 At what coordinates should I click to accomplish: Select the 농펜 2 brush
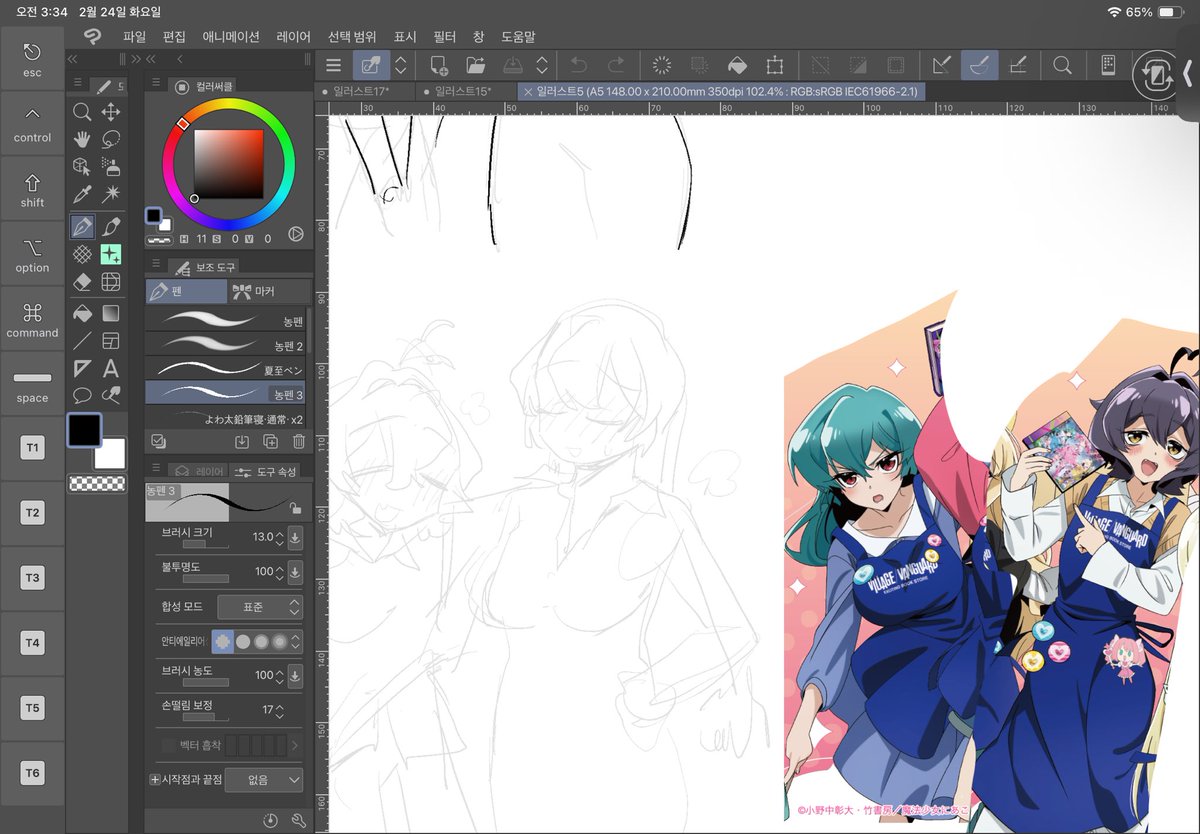[x=225, y=344]
